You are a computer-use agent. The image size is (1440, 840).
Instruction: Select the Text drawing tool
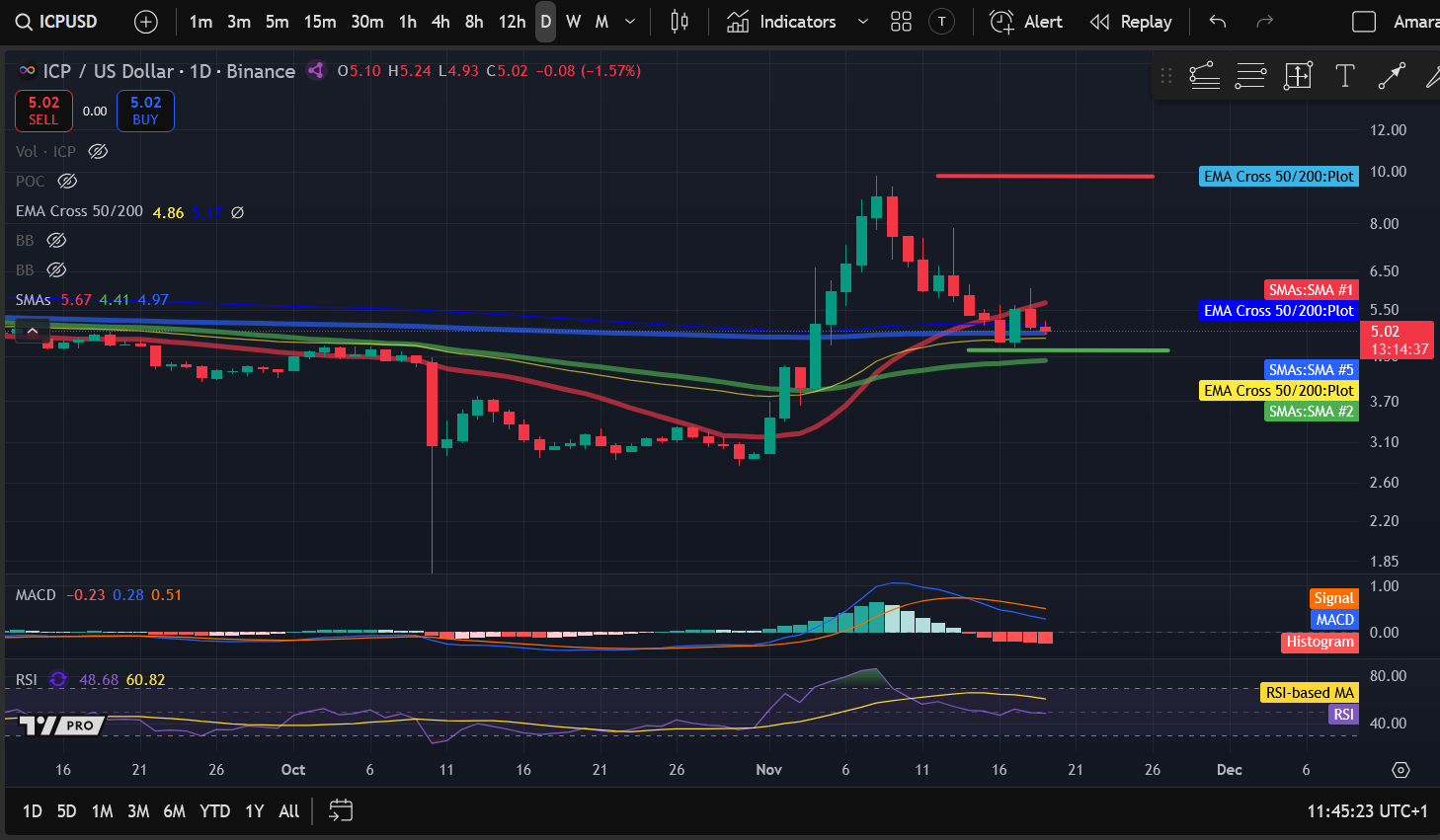[1344, 76]
